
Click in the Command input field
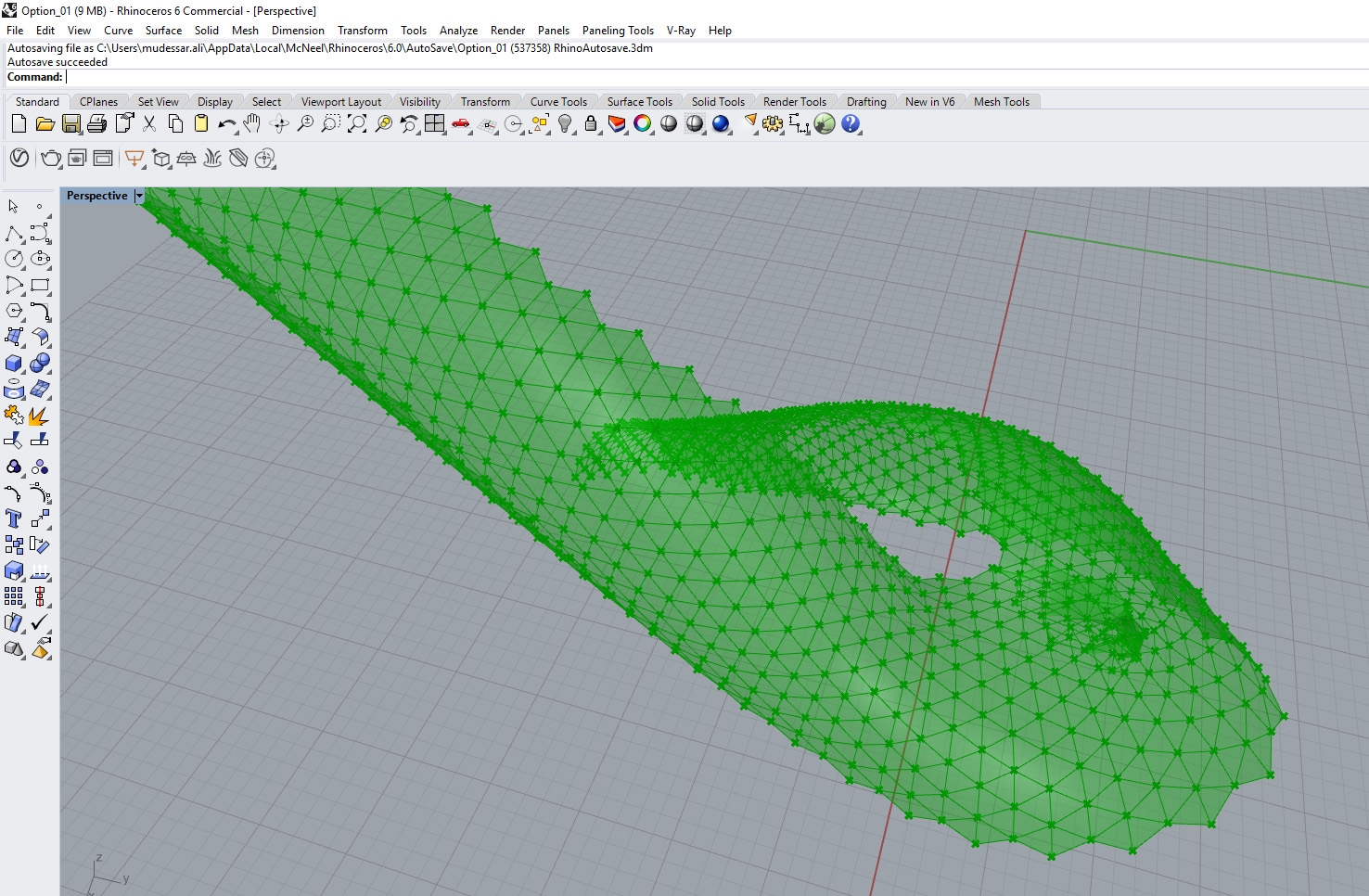click(x=714, y=77)
